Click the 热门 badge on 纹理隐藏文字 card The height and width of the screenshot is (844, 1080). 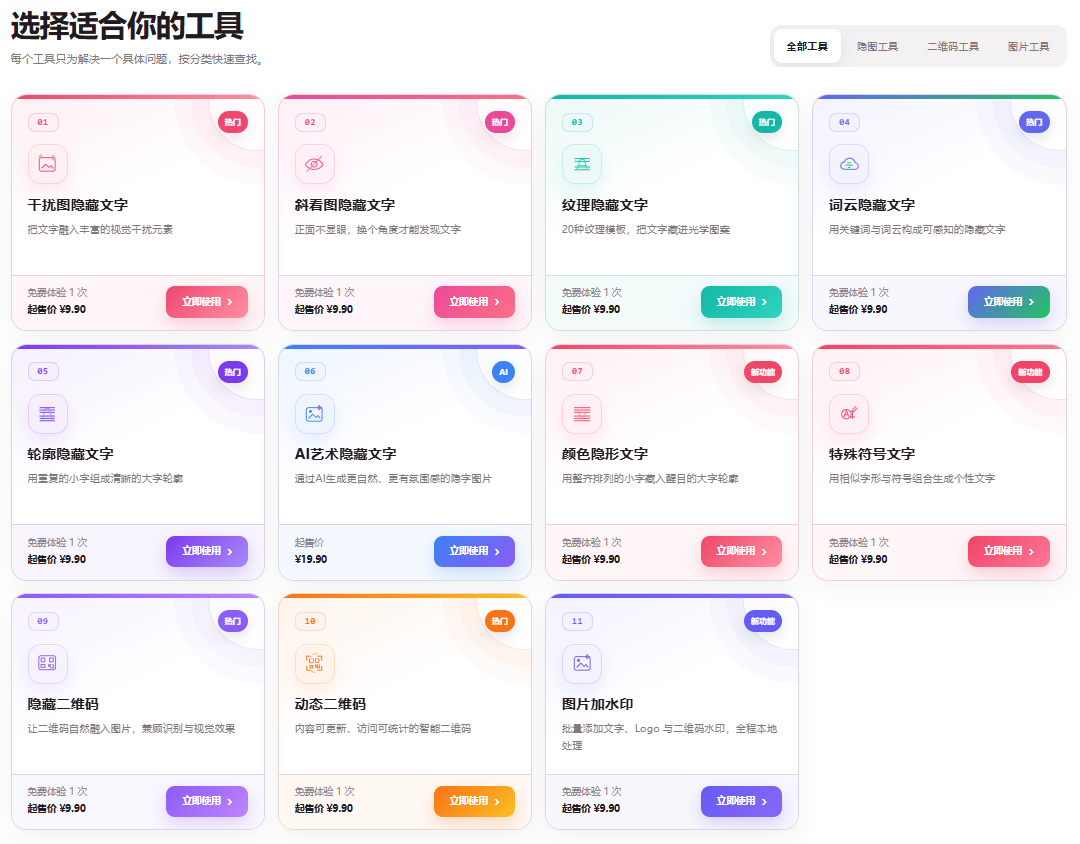coord(767,122)
